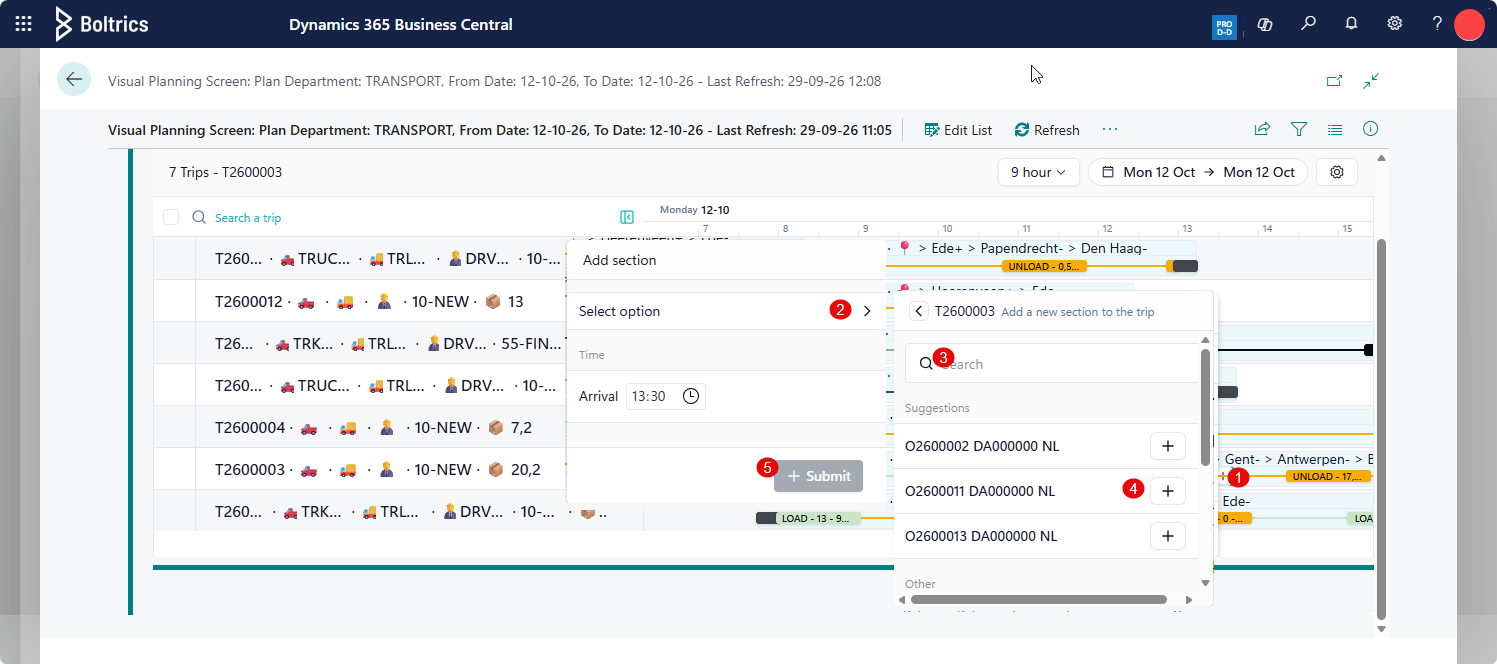Show the information factbox icon

pos(1371,129)
